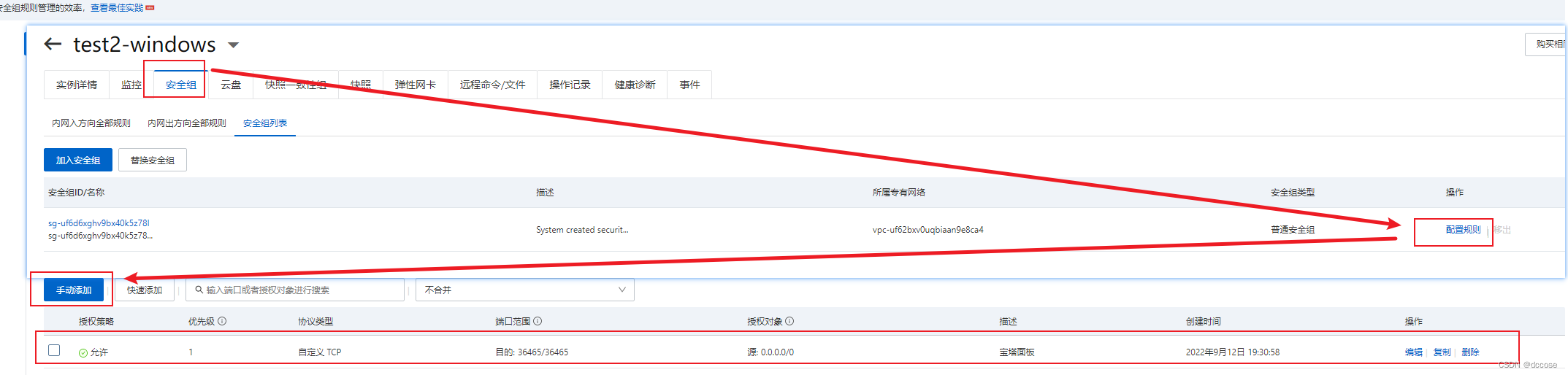Open the 查看最佳实践 link
The height and width of the screenshot is (375, 1568).
point(117,8)
